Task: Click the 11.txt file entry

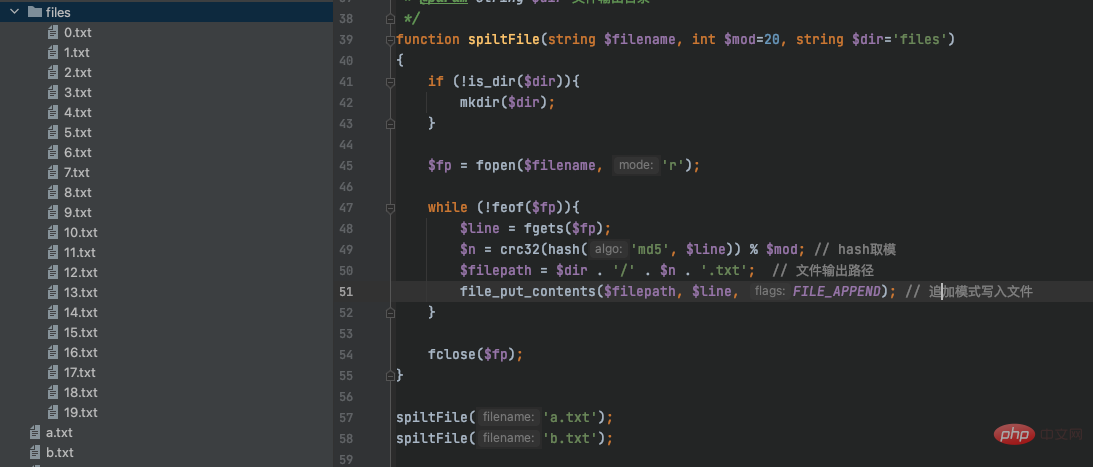Action: (80, 252)
